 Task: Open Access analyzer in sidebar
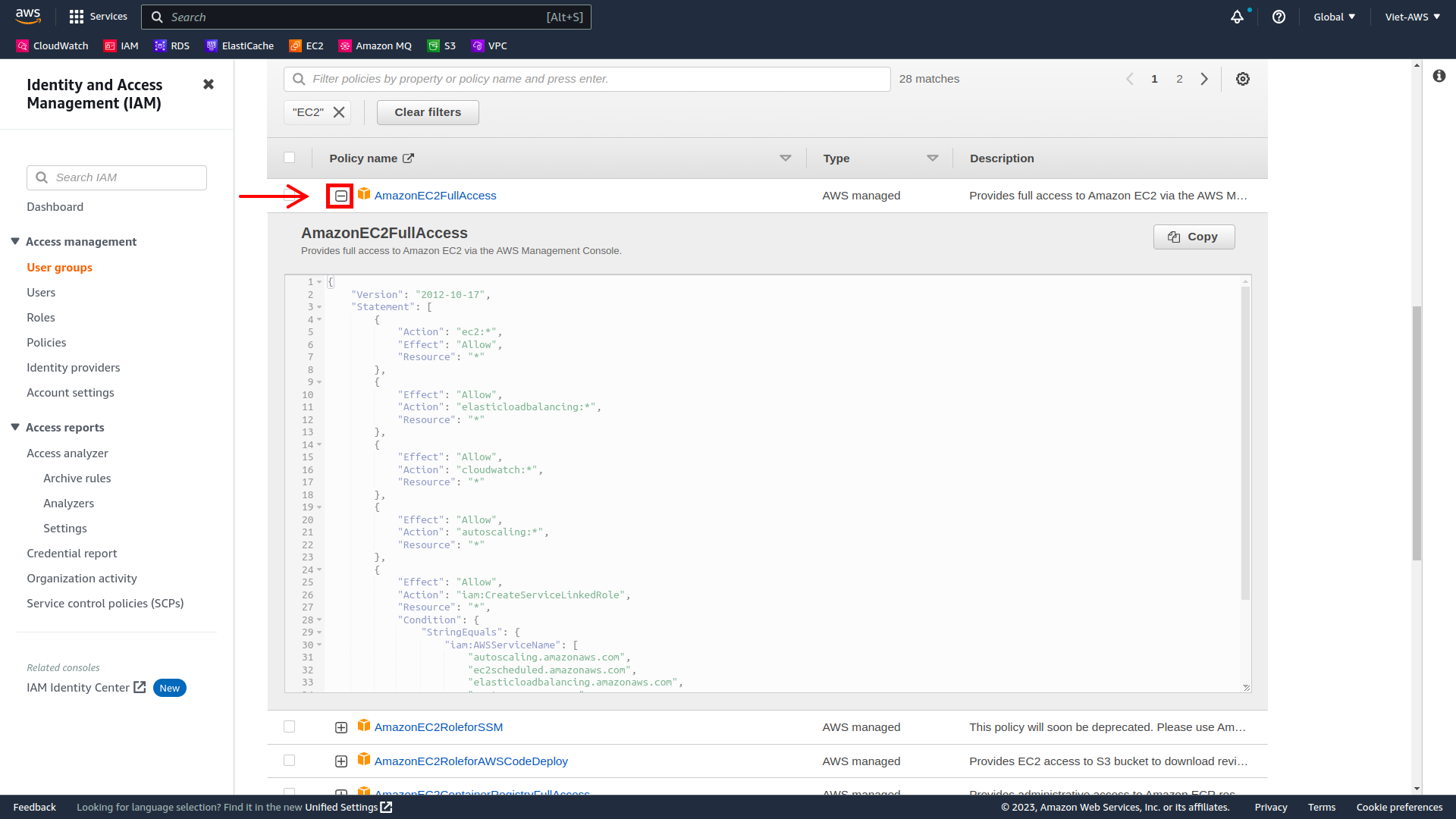point(67,453)
